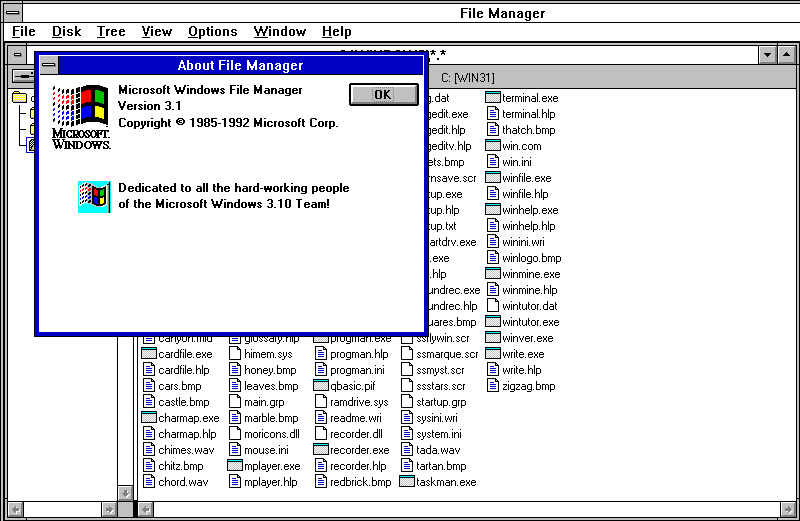Select the thatch.bmp file icon
The image size is (800, 521).
(x=492, y=130)
